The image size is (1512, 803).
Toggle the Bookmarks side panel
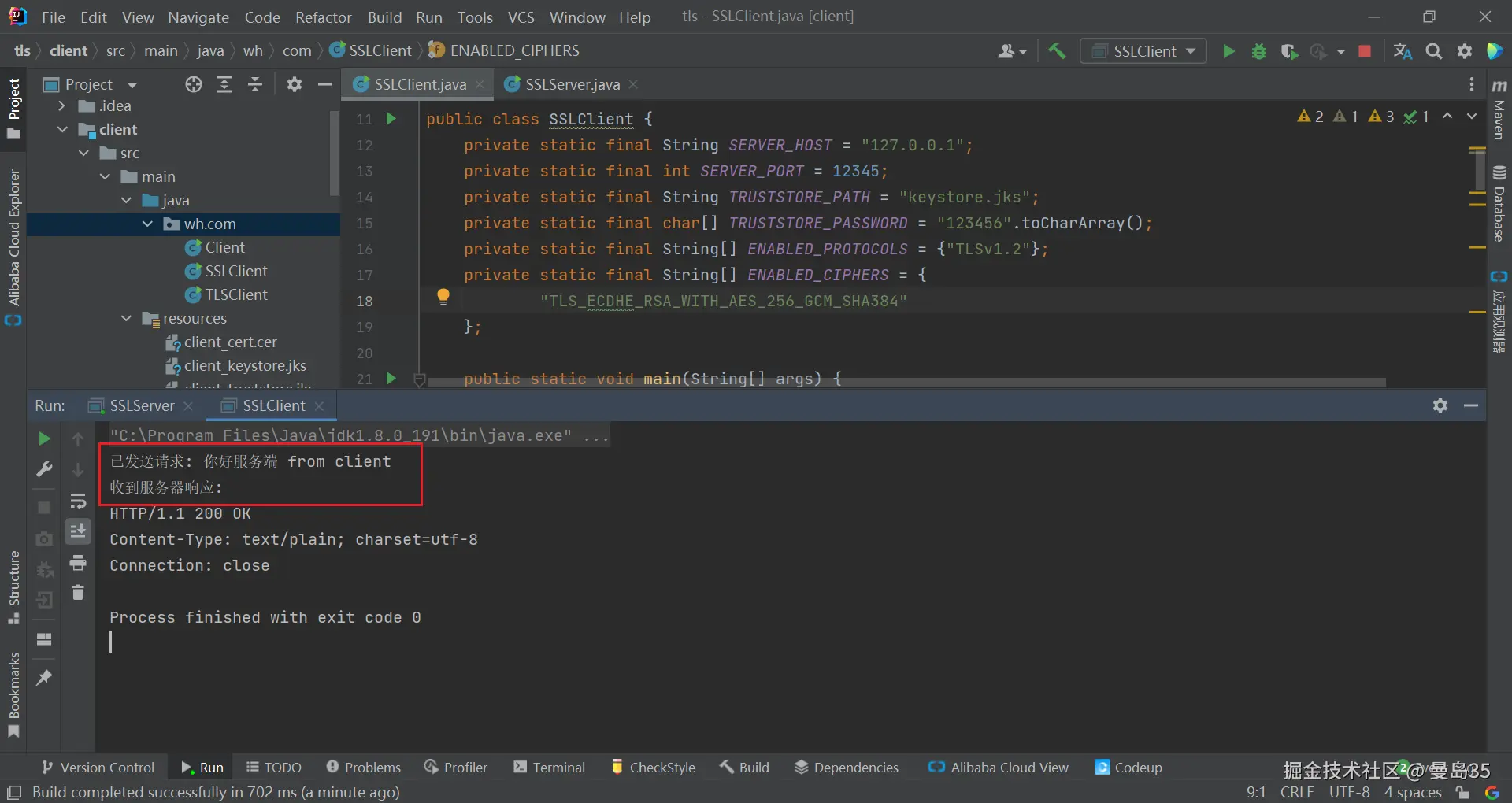(13, 694)
